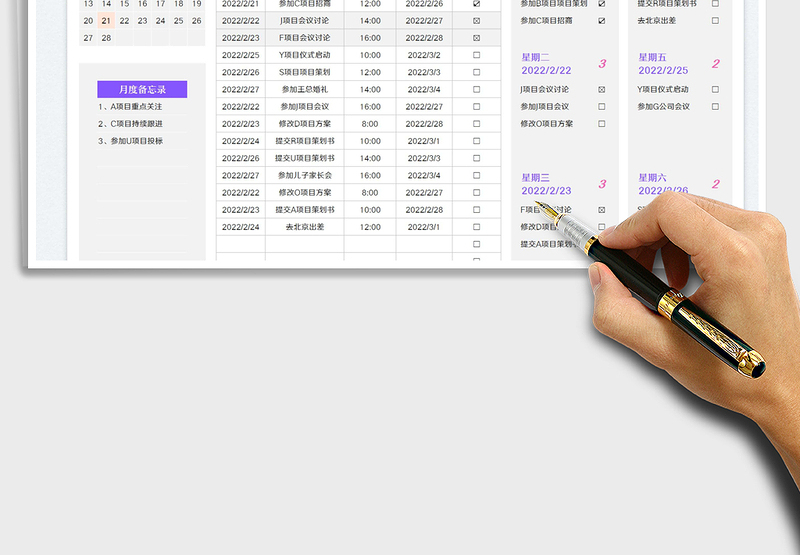Tick the checkbox for Y项目仪式启动 in the table
800x555 pixels.
tap(477, 55)
